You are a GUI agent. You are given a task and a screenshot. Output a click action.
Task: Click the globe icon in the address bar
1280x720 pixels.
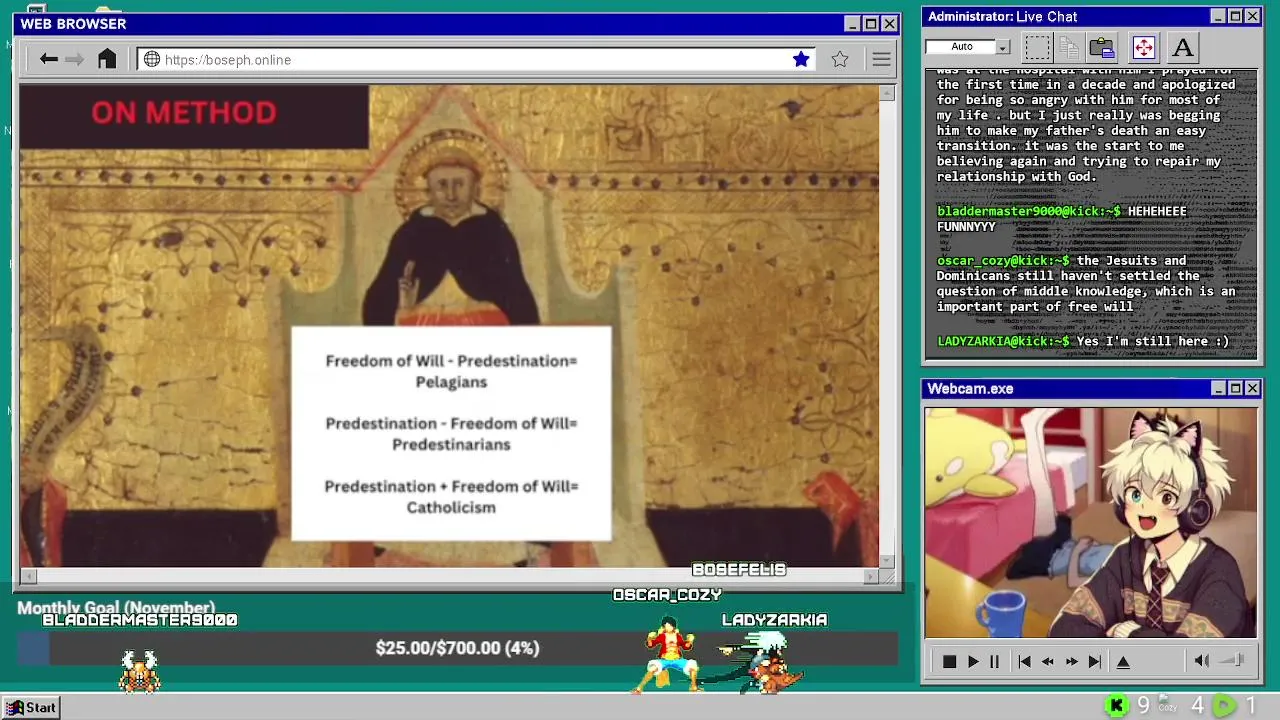[x=152, y=60]
